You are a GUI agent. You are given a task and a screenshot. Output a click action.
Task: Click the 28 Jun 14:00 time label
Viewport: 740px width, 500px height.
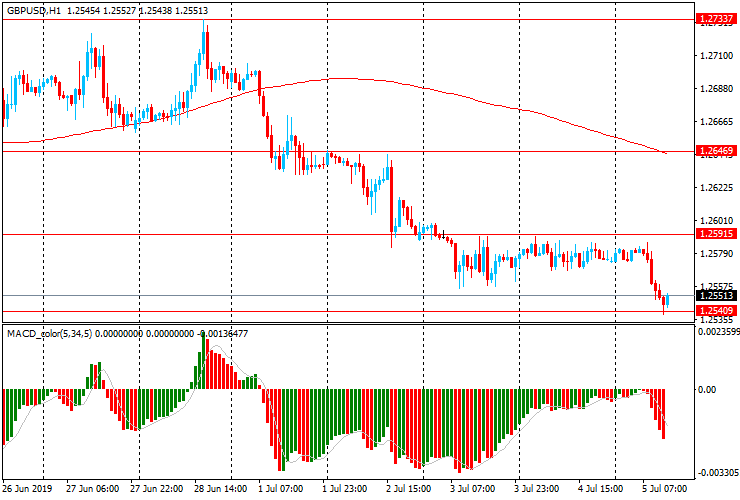pos(220,488)
